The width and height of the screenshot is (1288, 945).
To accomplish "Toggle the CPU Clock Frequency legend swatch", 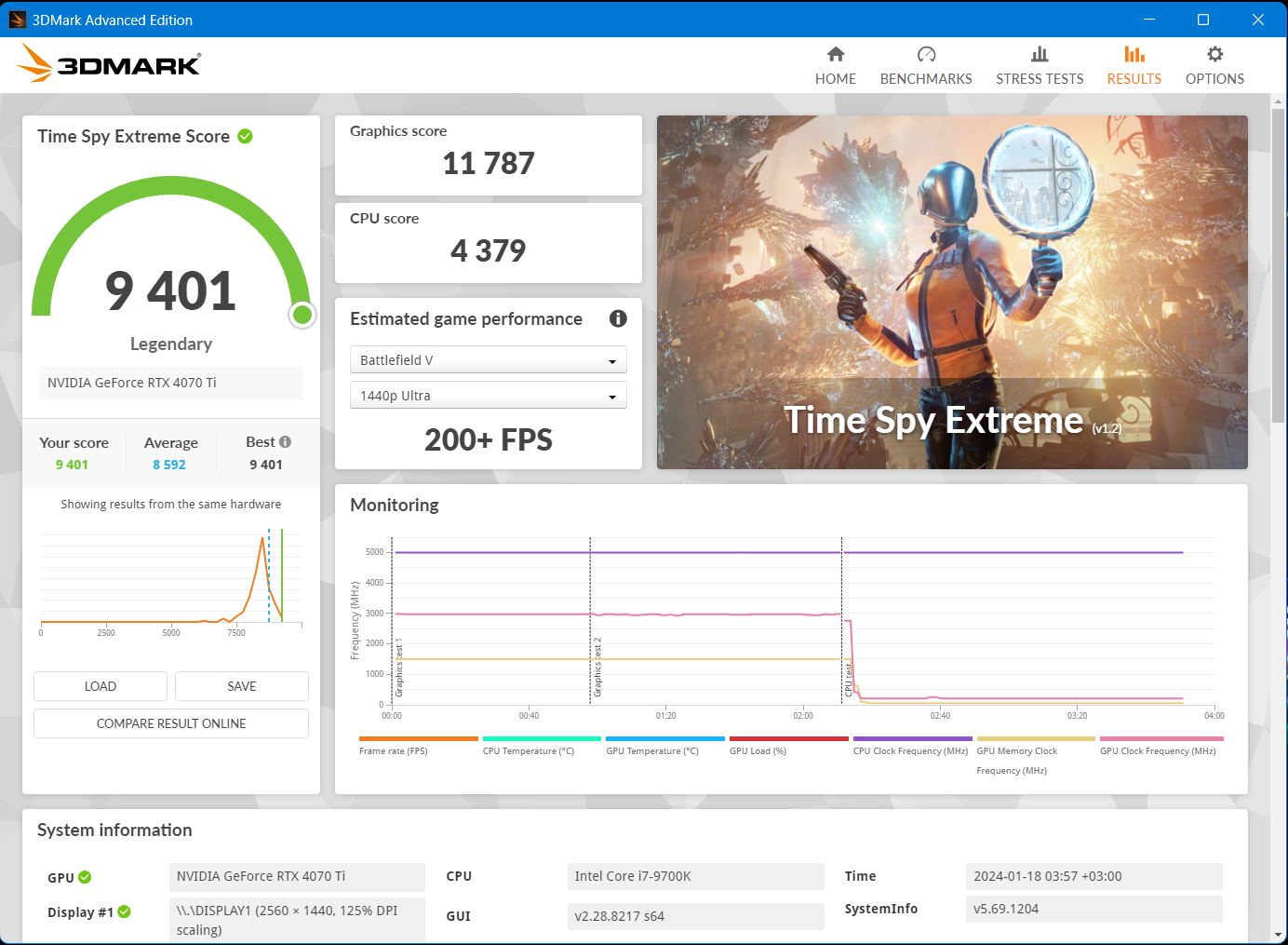I will tap(912, 739).
